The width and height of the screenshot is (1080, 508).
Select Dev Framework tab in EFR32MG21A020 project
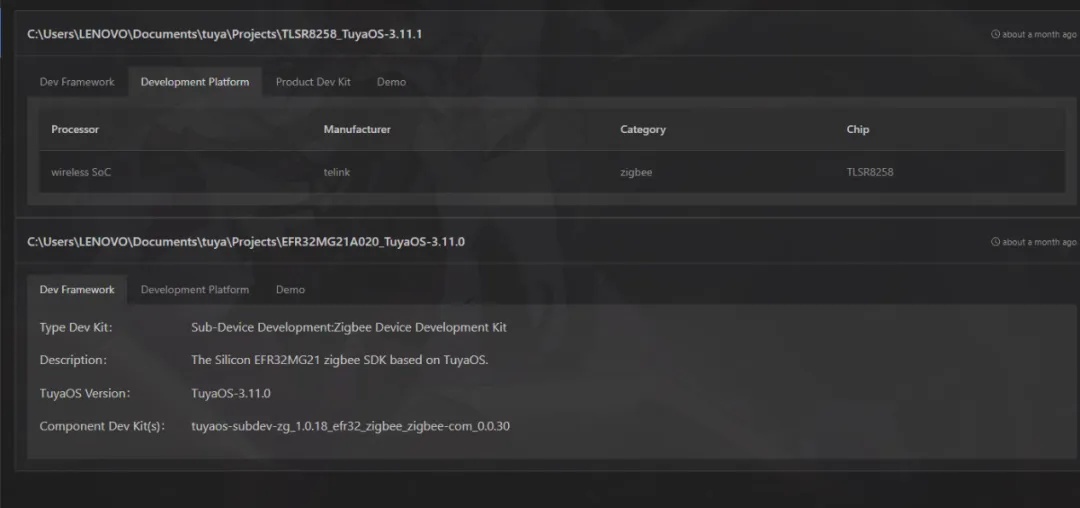77,290
